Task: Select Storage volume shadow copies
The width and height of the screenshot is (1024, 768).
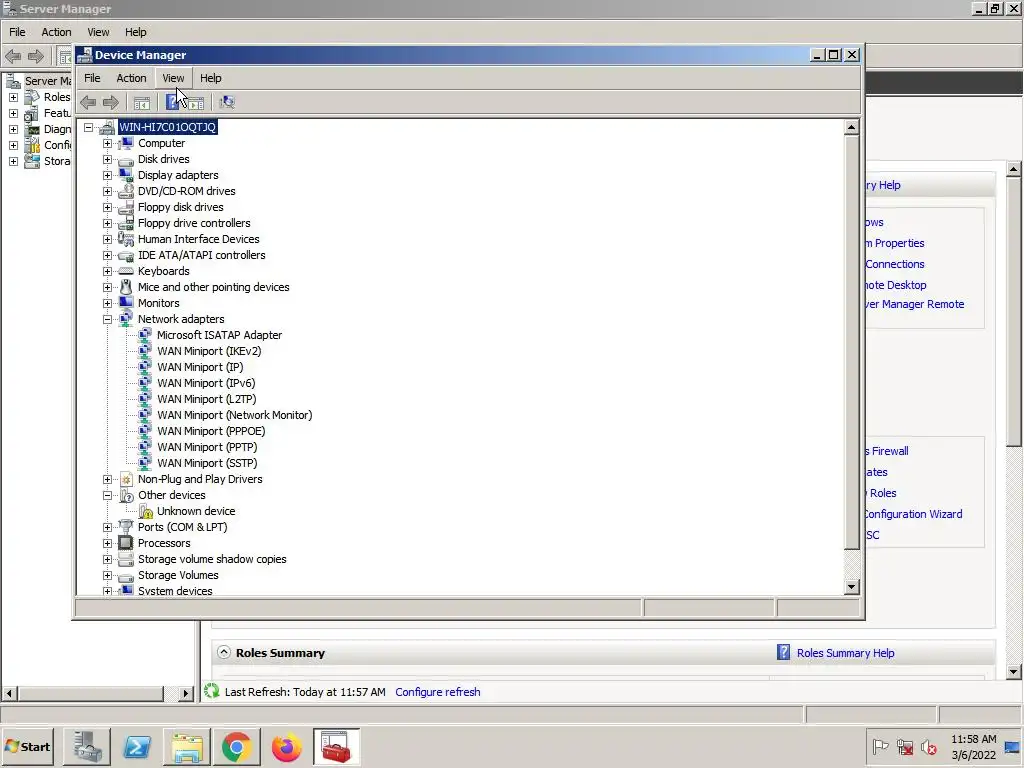Action: coord(212,559)
